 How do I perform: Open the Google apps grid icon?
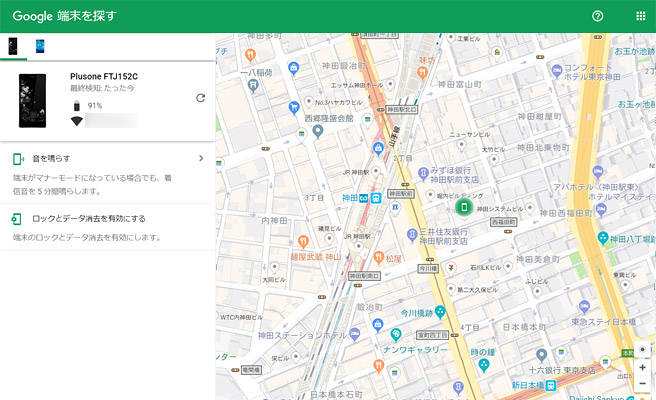click(x=641, y=16)
